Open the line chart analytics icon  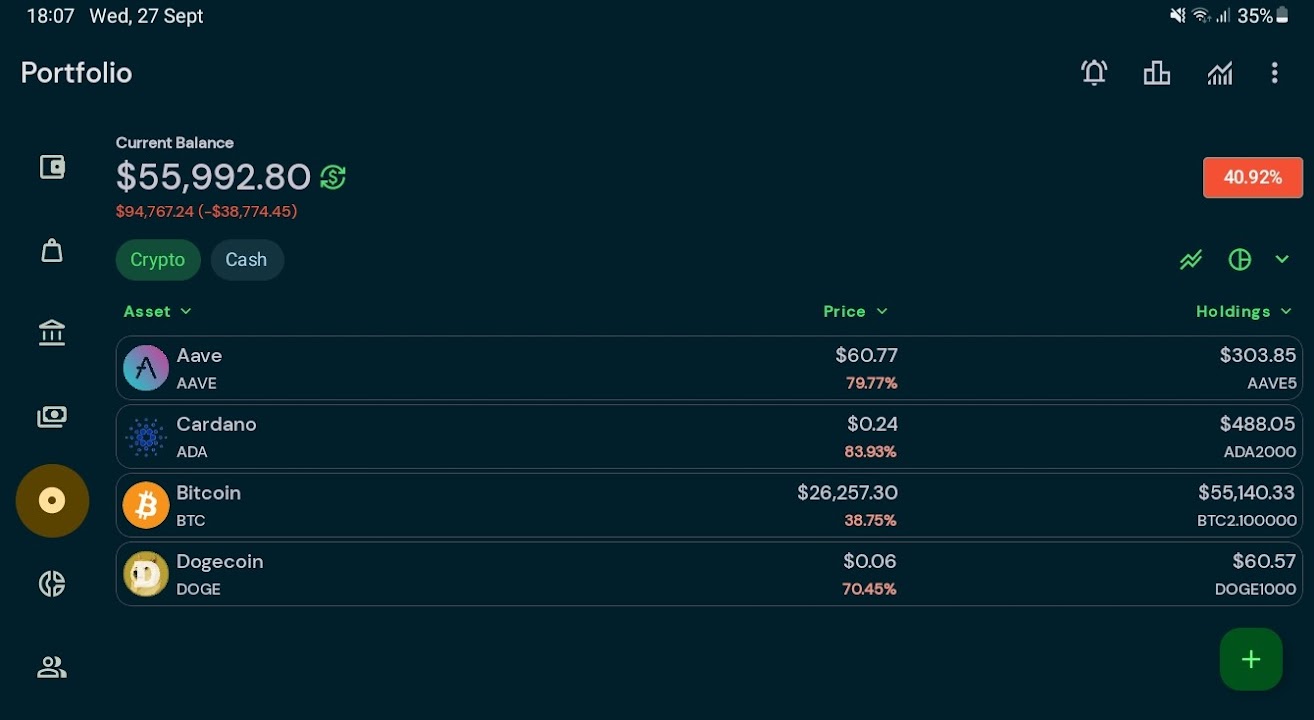coord(1219,73)
